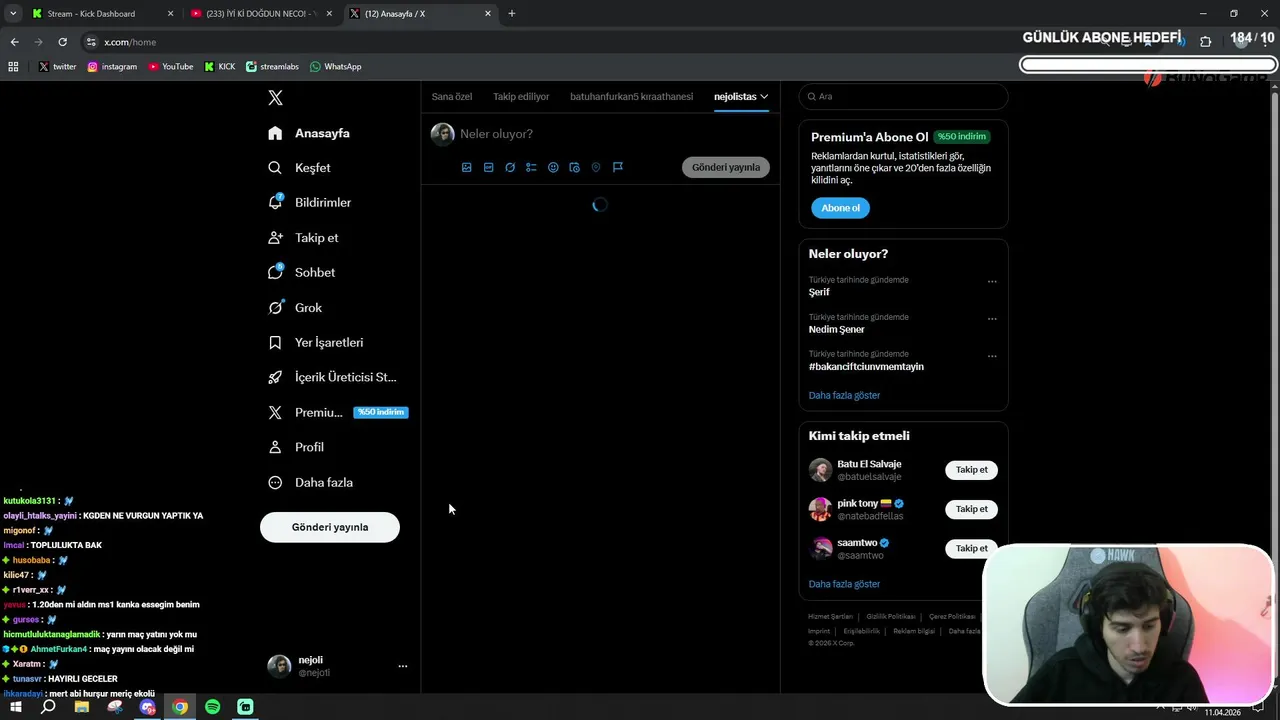Add a poll to the post

531,167
